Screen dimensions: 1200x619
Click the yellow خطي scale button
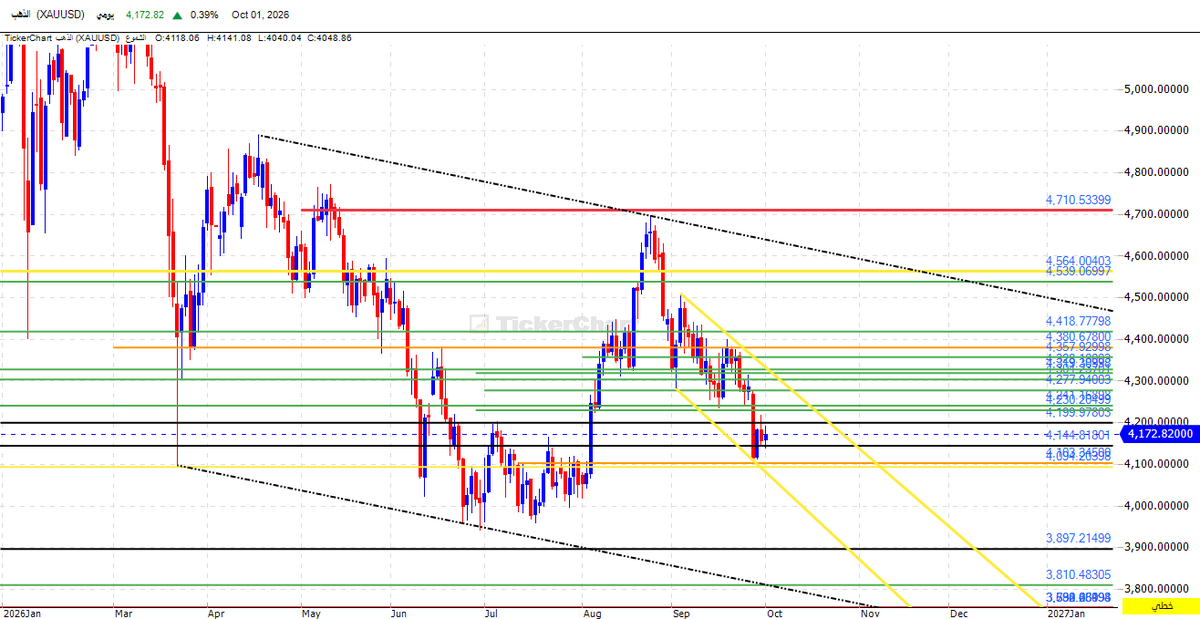1161,606
